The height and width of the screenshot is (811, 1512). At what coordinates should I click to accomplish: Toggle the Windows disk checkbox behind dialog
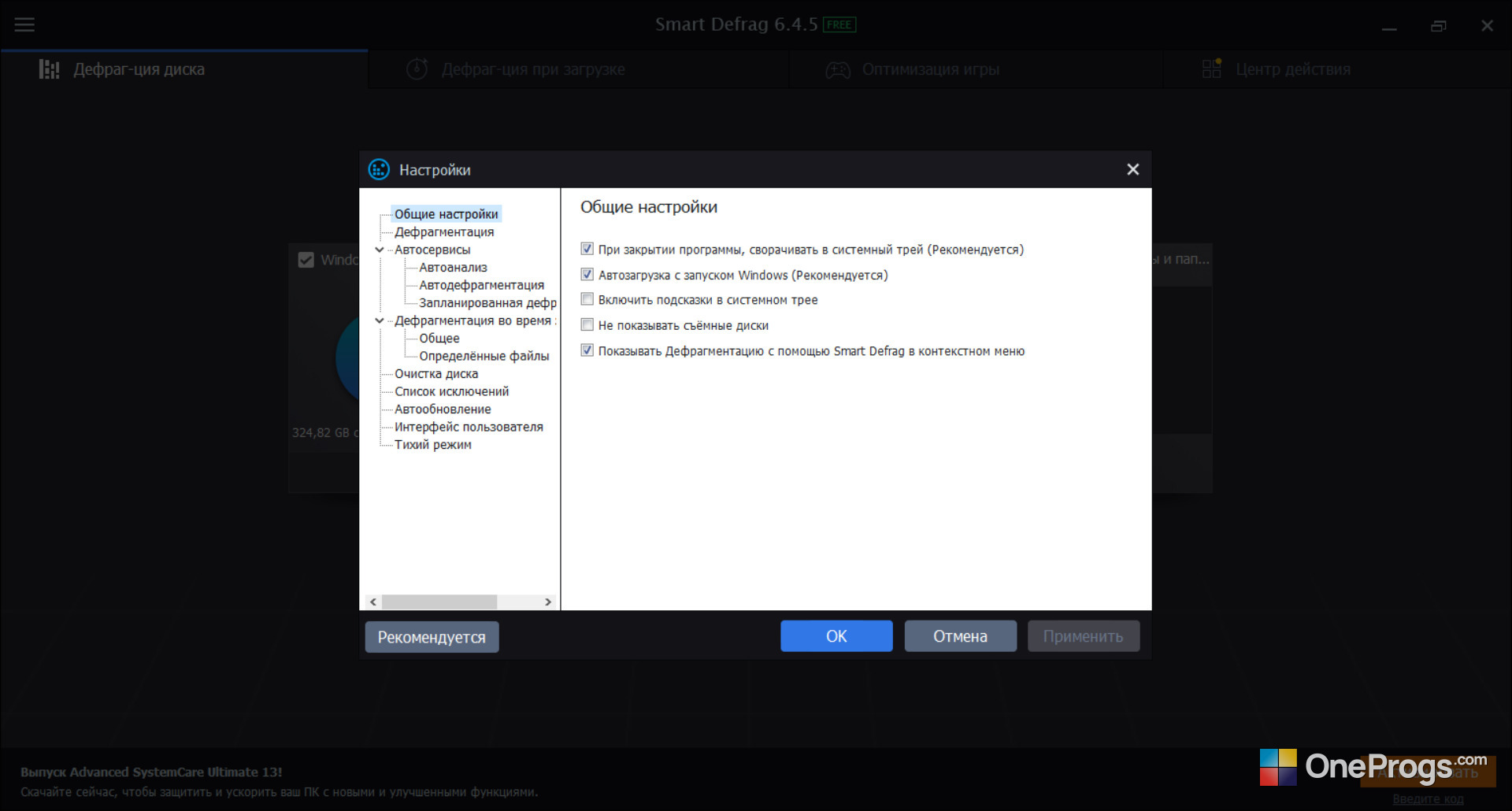[x=306, y=260]
